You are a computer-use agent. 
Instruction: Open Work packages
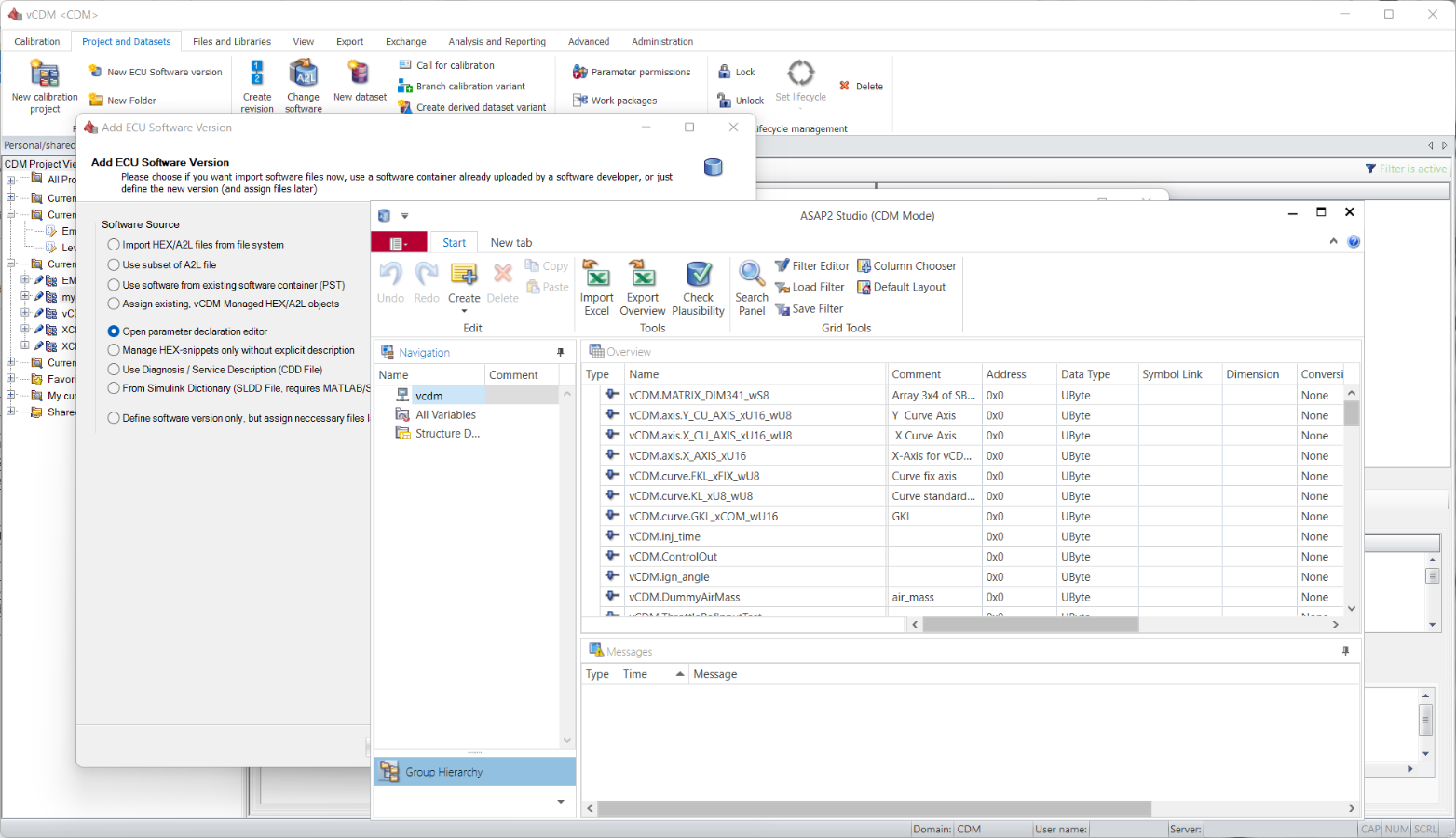[x=615, y=101]
